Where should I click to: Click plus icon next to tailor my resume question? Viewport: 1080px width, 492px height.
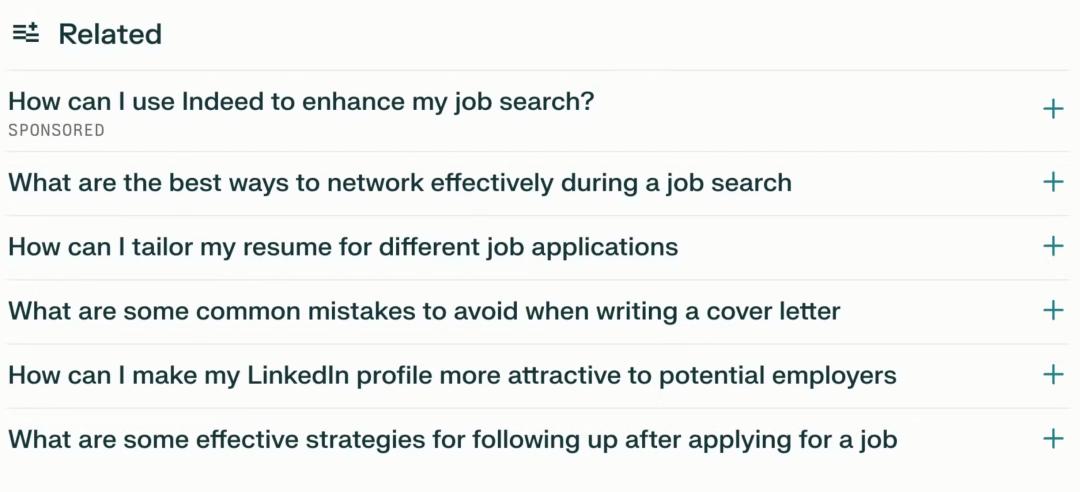(1053, 246)
